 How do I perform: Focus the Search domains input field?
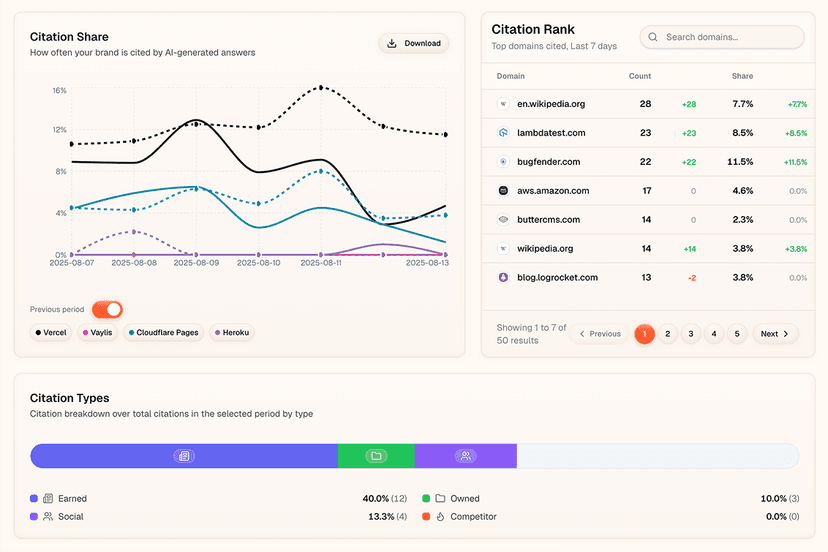[x=730, y=37]
